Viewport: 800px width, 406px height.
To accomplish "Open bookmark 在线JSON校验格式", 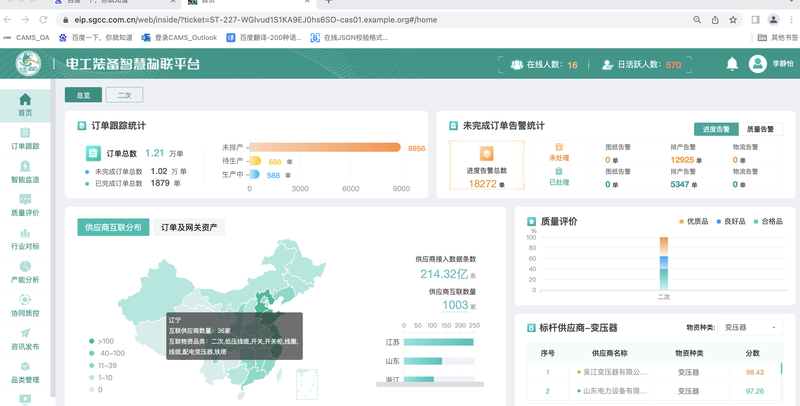I will point(349,38).
